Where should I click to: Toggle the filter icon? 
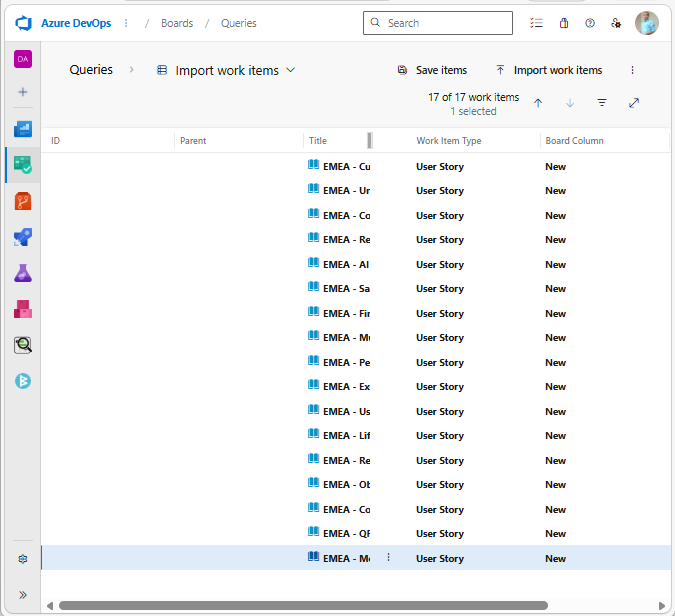(602, 103)
